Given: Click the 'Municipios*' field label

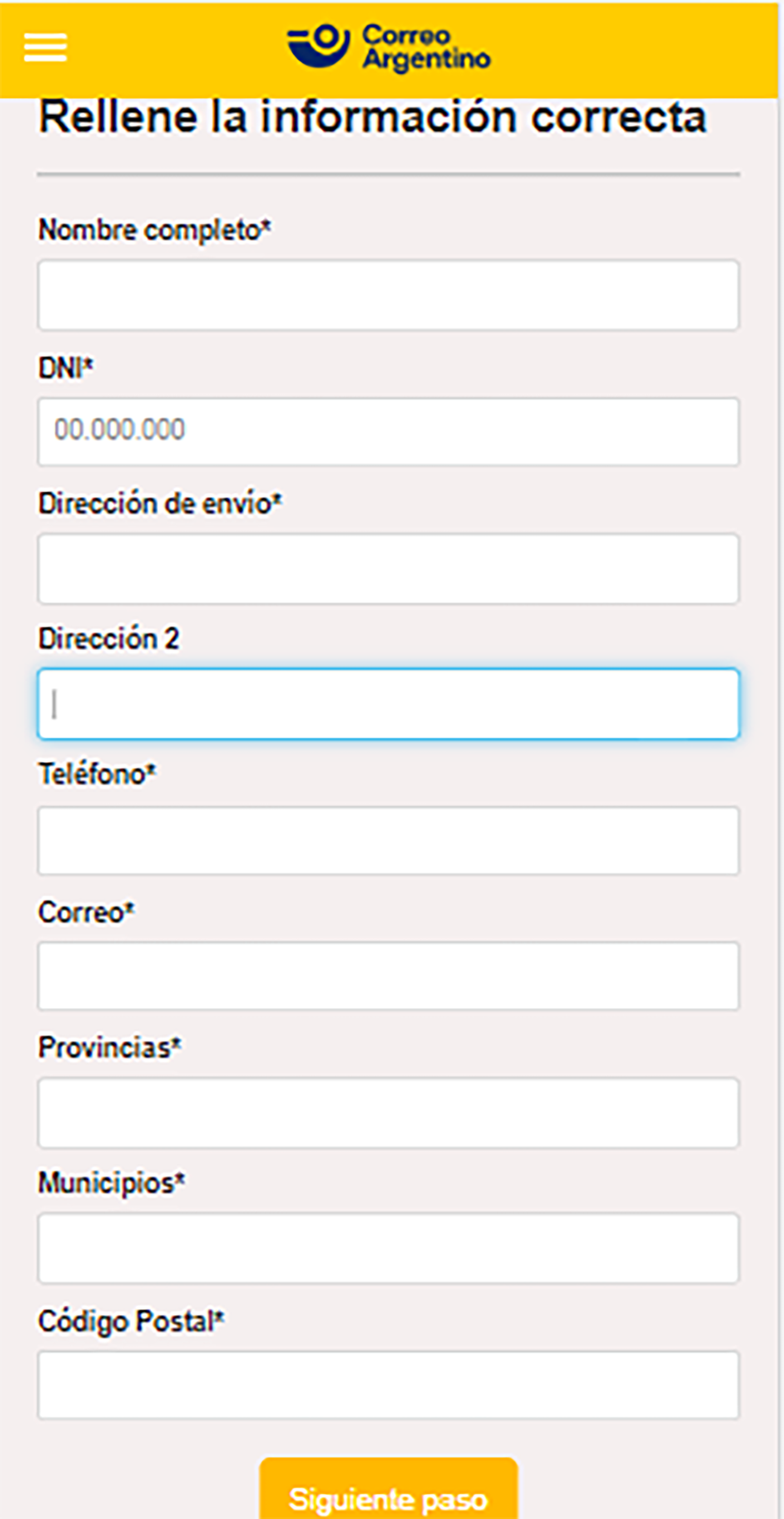Looking at the screenshot, I should (x=111, y=1183).
